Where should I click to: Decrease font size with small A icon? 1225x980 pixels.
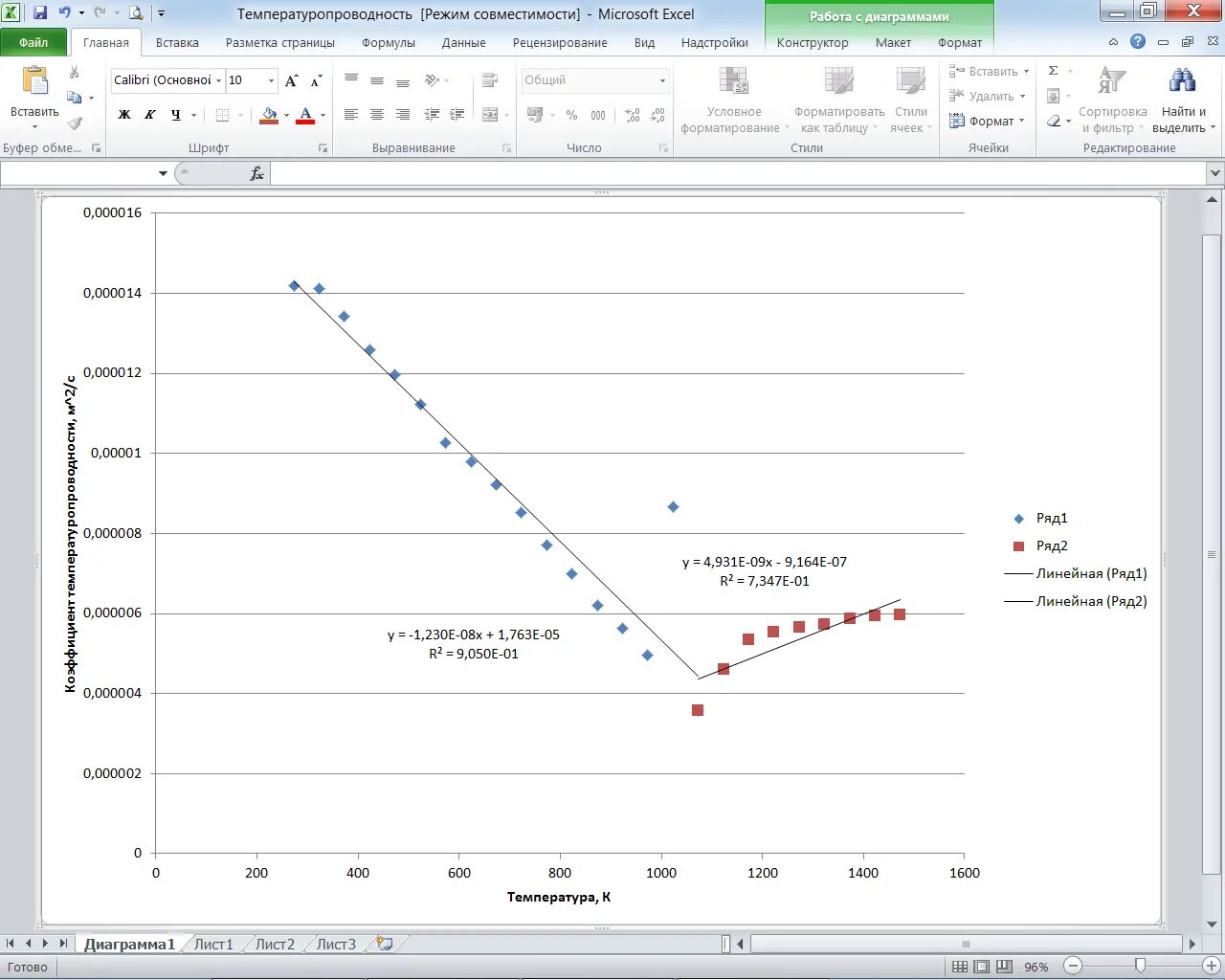(x=317, y=80)
